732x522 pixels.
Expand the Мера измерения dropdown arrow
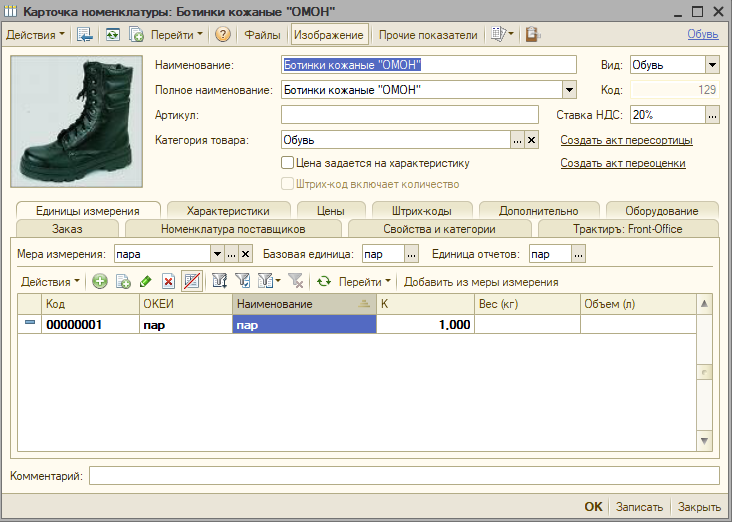click(x=217, y=254)
